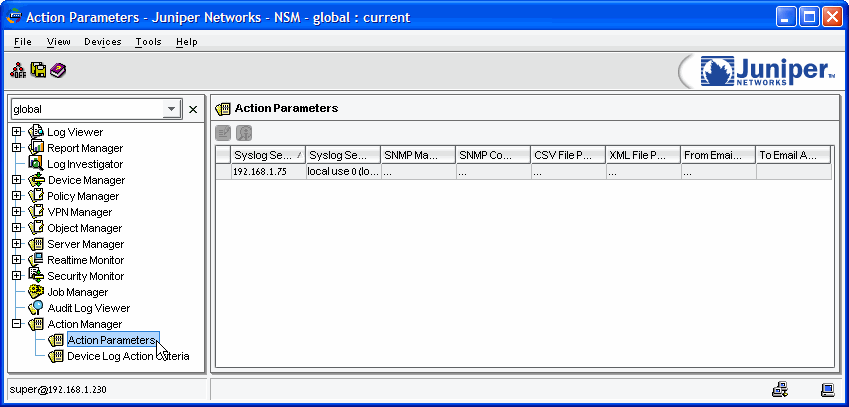Click the Policy Manager icon
Screen dimensions: 849x407
[36, 195]
